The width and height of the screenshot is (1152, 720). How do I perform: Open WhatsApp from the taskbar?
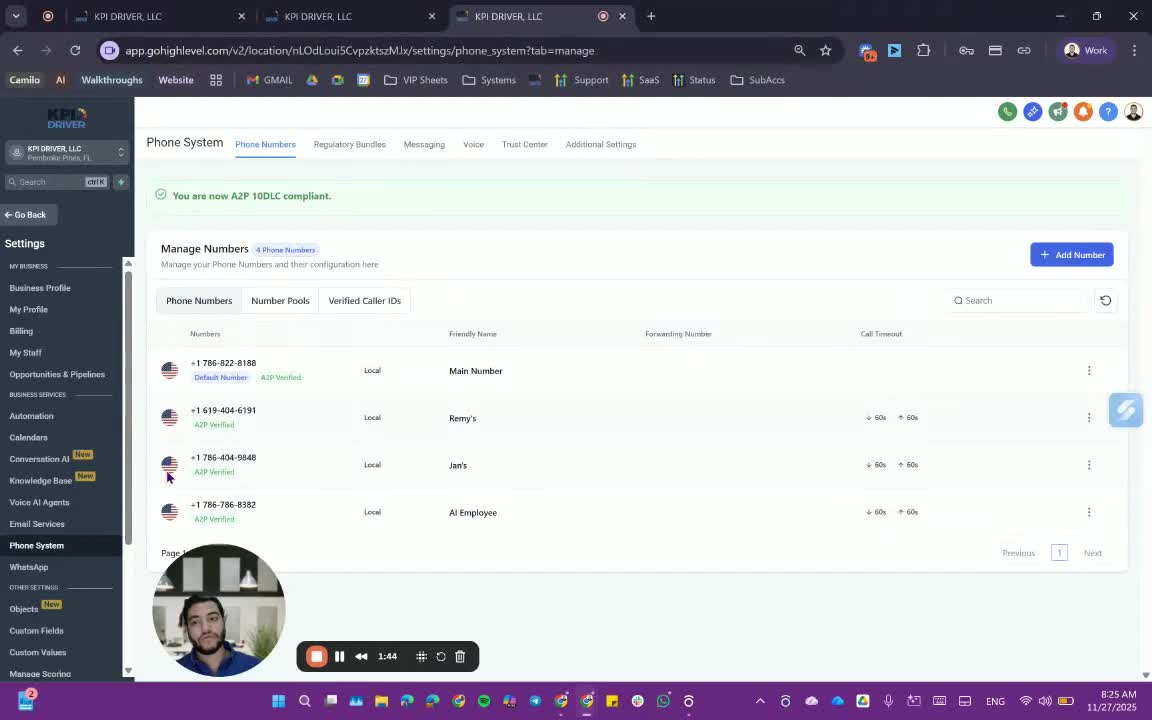point(663,701)
